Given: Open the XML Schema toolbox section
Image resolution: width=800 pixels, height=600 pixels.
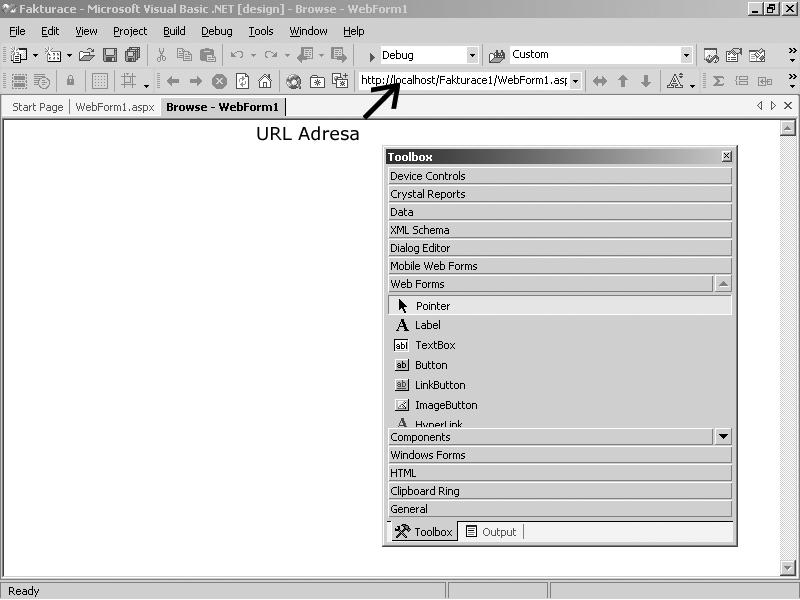Looking at the screenshot, I should tap(560, 230).
